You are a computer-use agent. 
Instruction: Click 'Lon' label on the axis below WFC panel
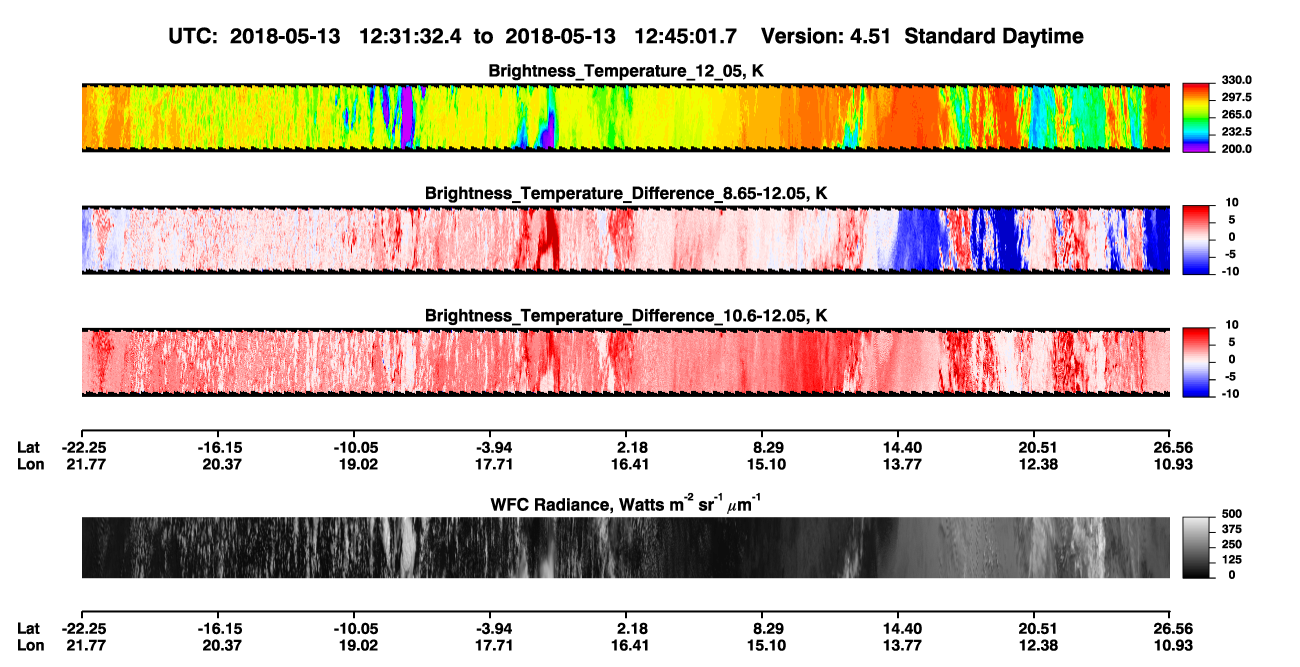pyautogui.click(x=29, y=645)
